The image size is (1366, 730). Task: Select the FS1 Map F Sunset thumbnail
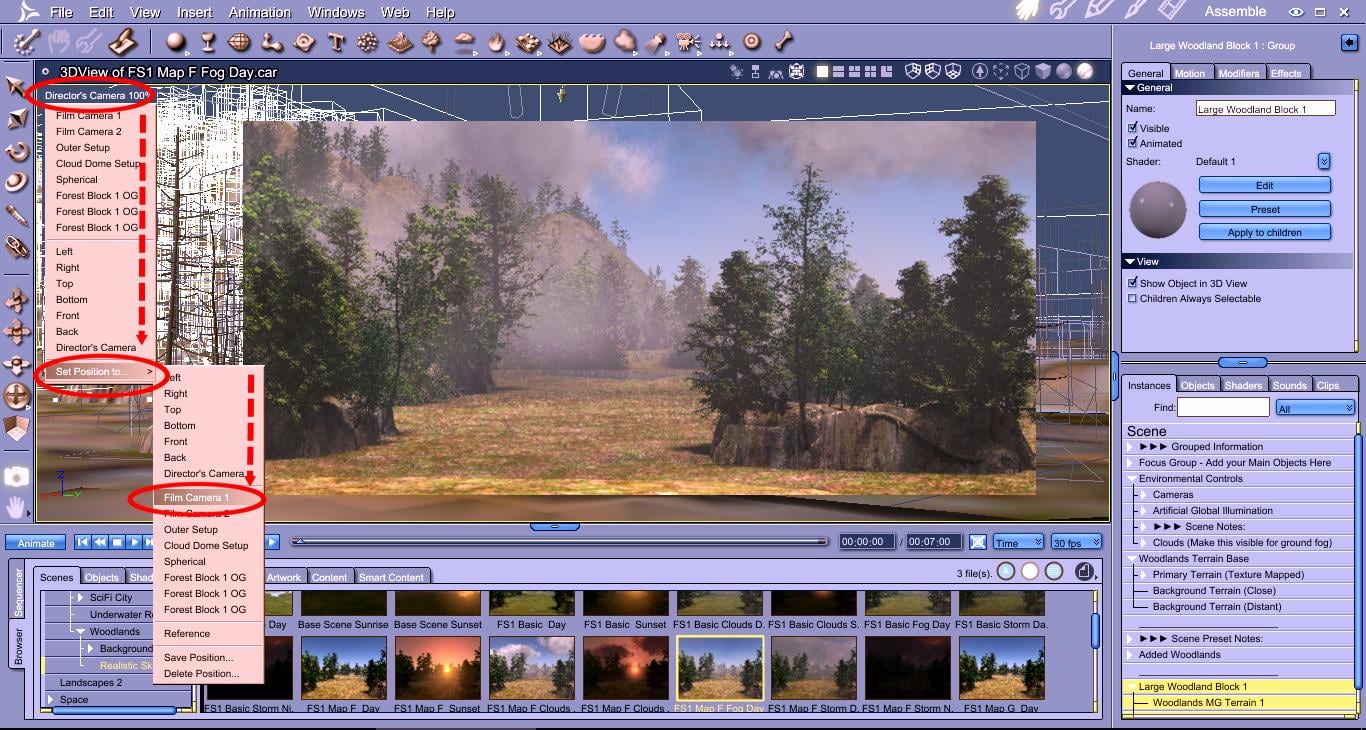[438, 668]
